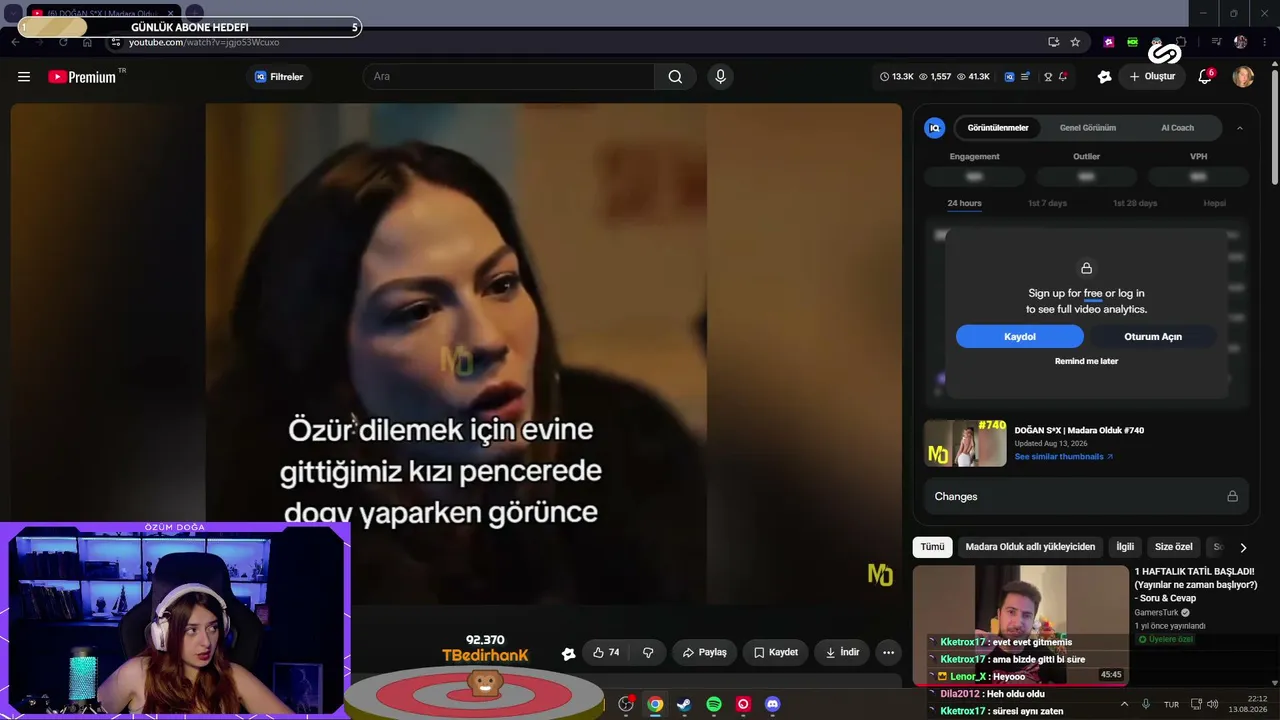Open more actions under the video
1280x720 pixels.
(888, 652)
